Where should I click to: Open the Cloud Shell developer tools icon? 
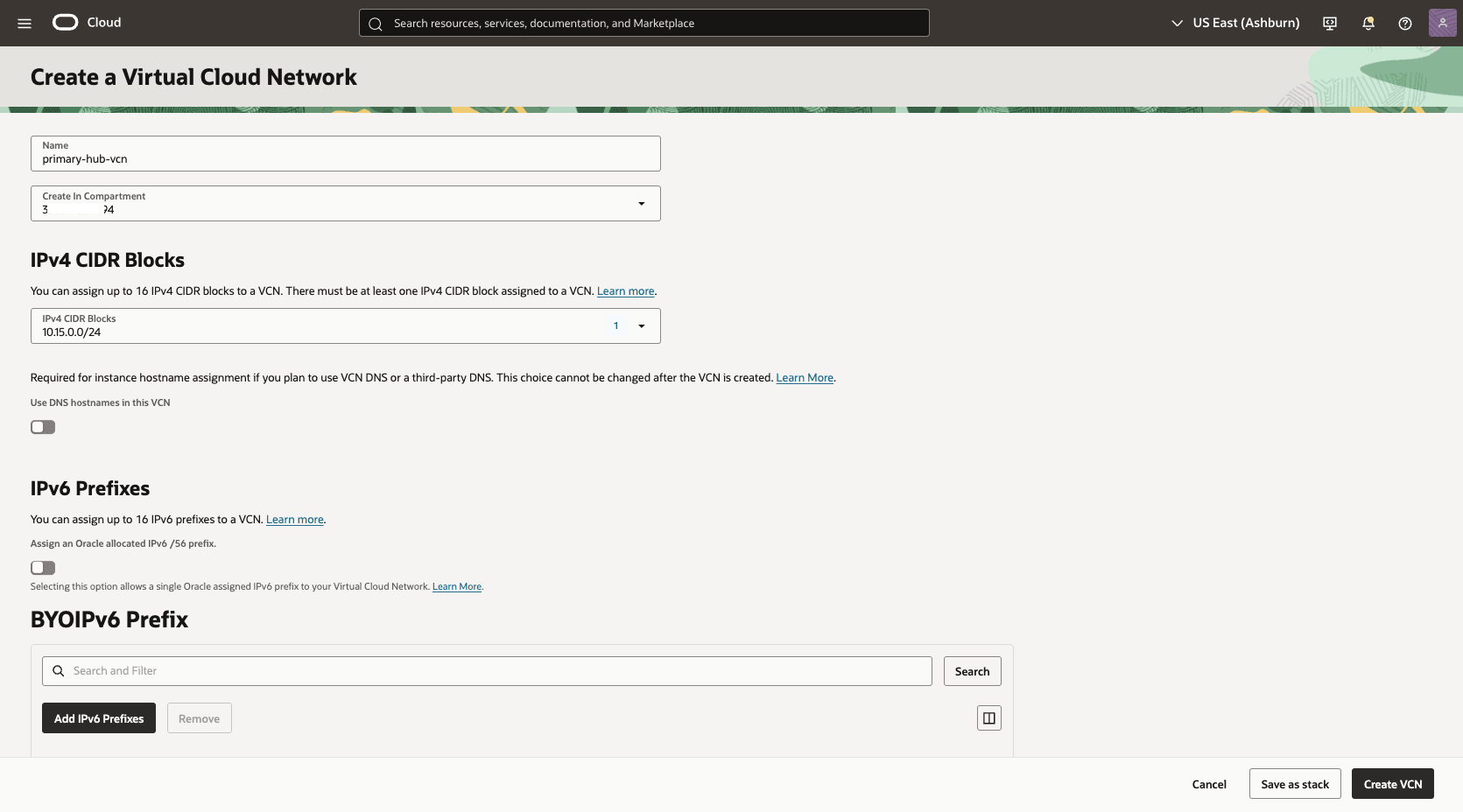[x=1329, y=23]
